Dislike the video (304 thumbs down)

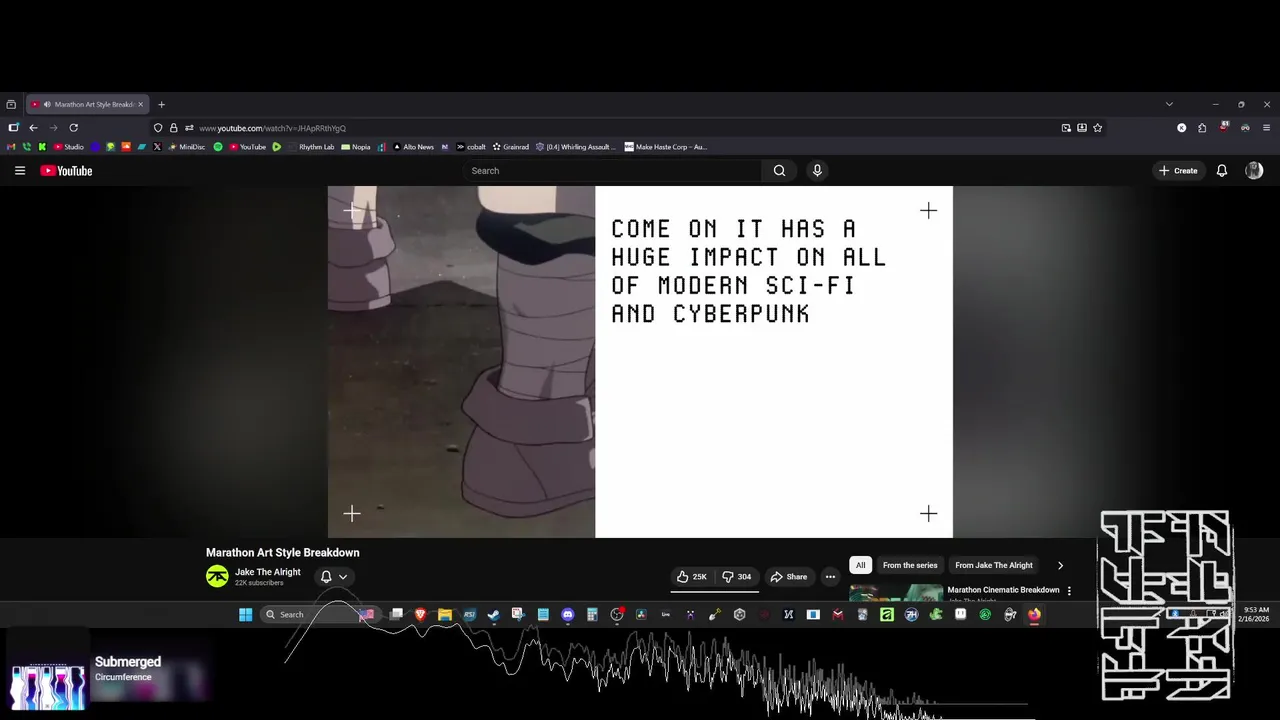coord(737,577)
